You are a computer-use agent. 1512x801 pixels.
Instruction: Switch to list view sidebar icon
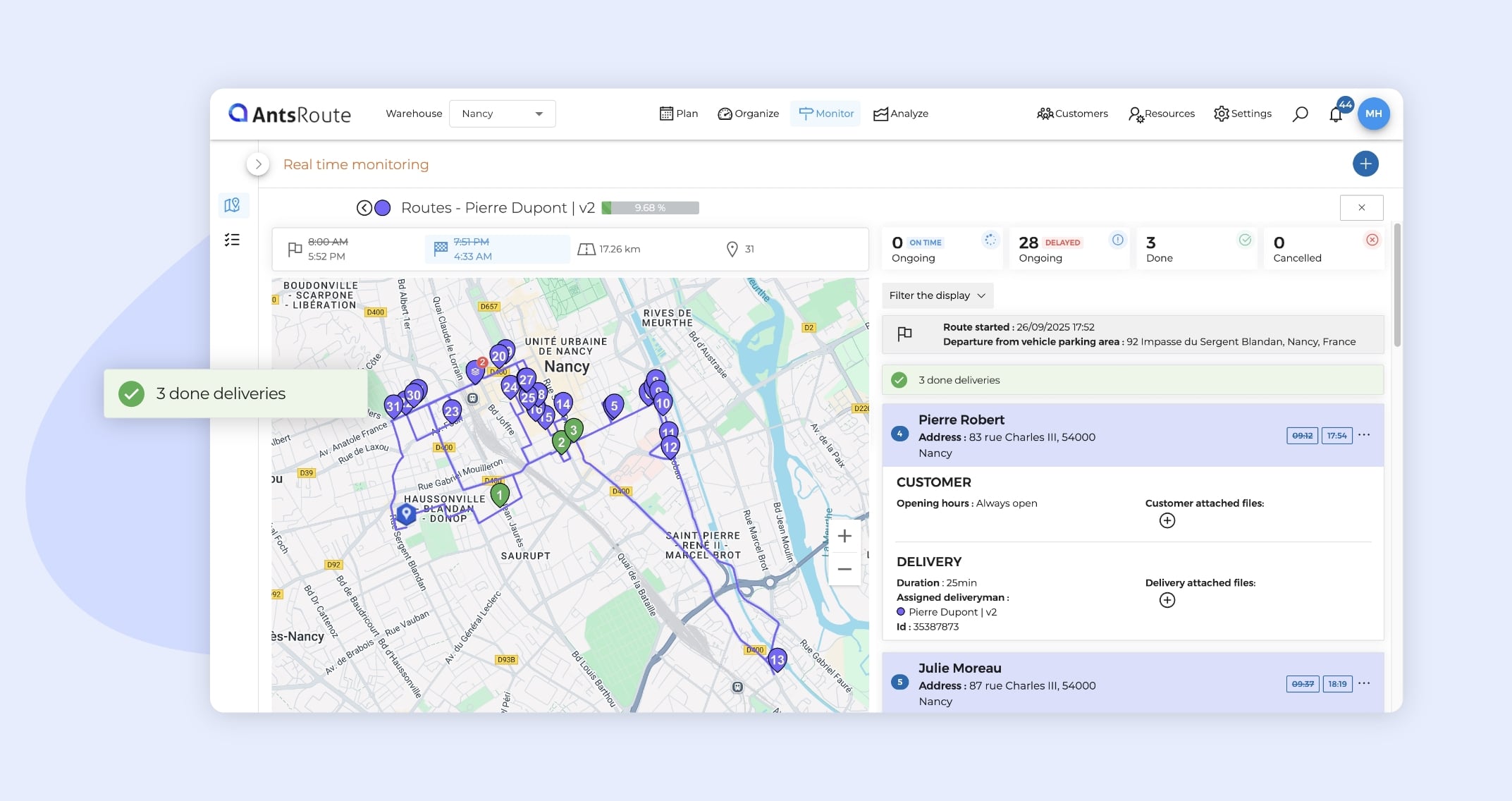click(232, 240)
